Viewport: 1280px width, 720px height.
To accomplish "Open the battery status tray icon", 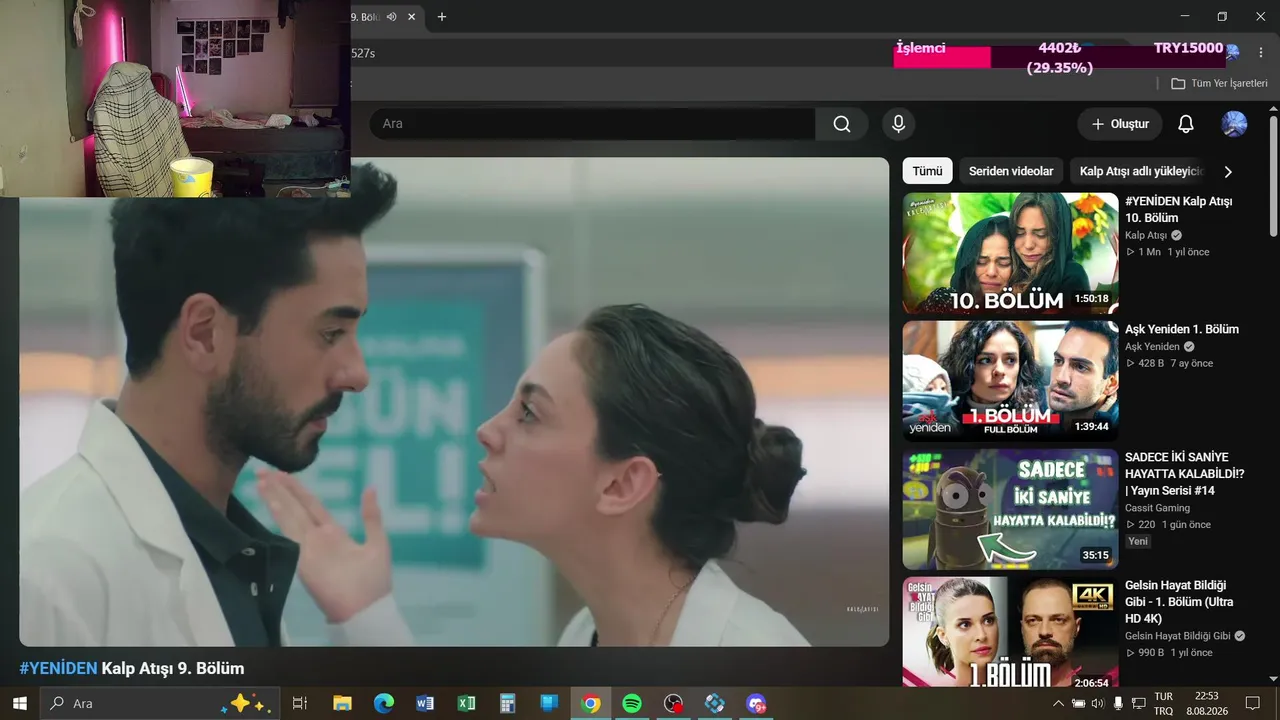I will point(1079,703).
